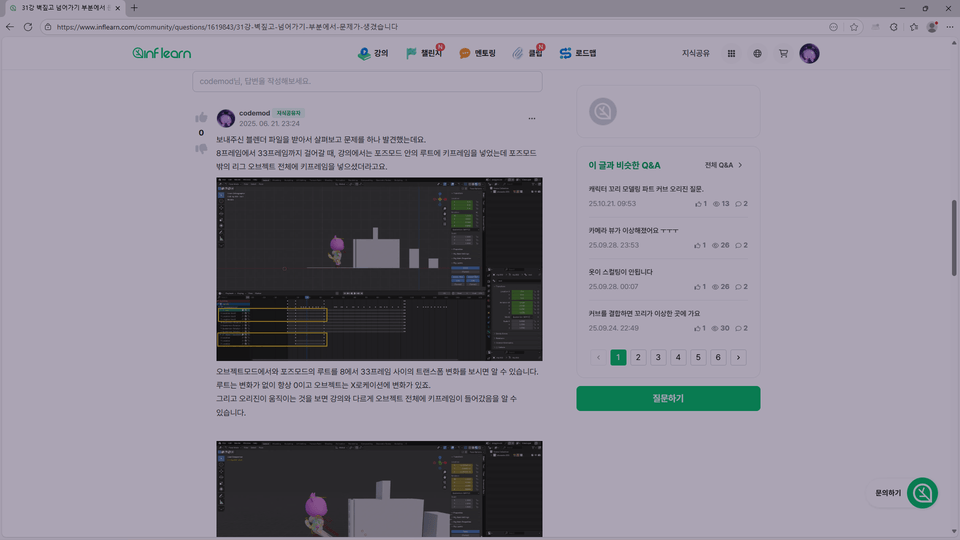Click the page vertical scrollbar thumb
960x540 pixels.
pyautogui.click(x=954, y=238)
